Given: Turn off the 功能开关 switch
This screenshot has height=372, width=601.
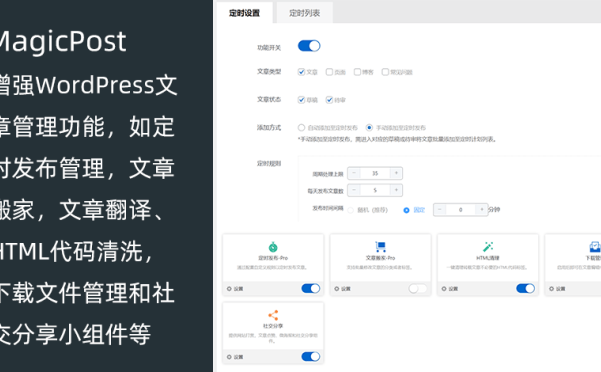Looking at the screenshot, I should point(309,46).
